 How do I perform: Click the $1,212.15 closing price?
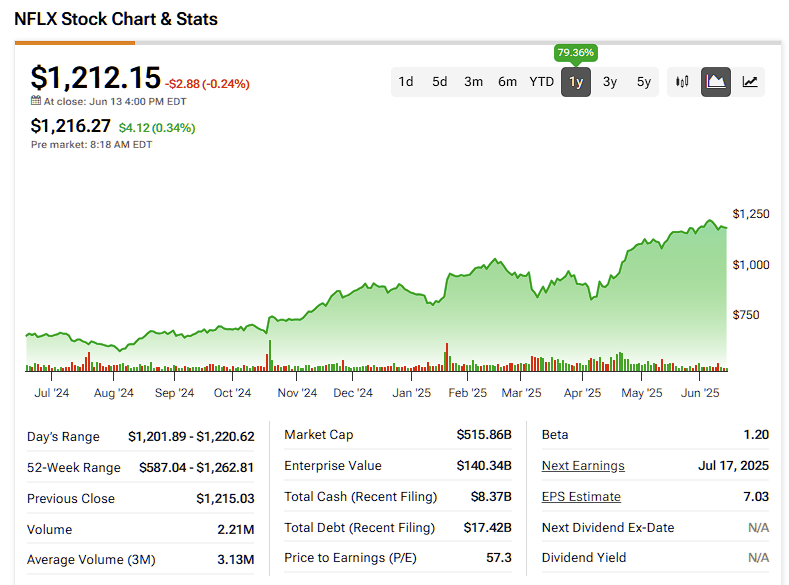click(x=96, y=78)
